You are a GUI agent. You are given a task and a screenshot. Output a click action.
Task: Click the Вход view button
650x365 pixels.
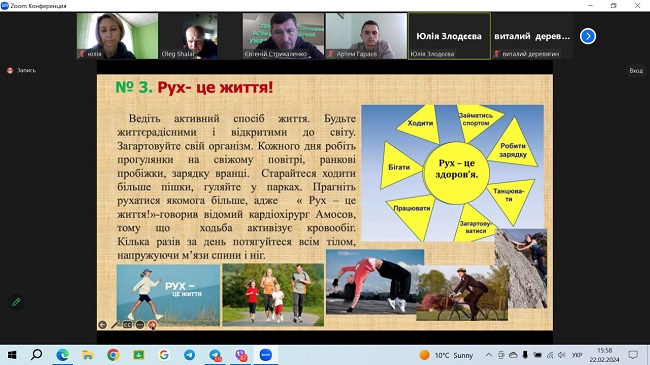[636, 71]
